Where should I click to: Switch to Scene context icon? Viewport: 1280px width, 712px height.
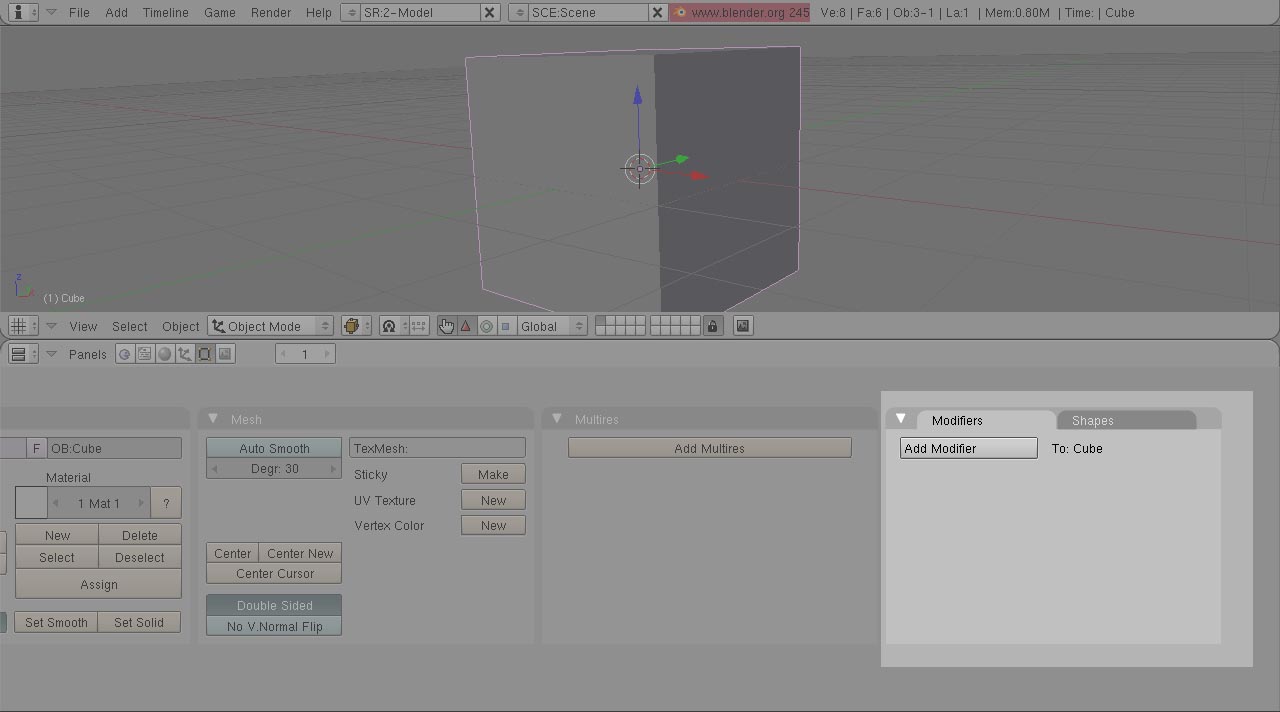click(225, 354)
